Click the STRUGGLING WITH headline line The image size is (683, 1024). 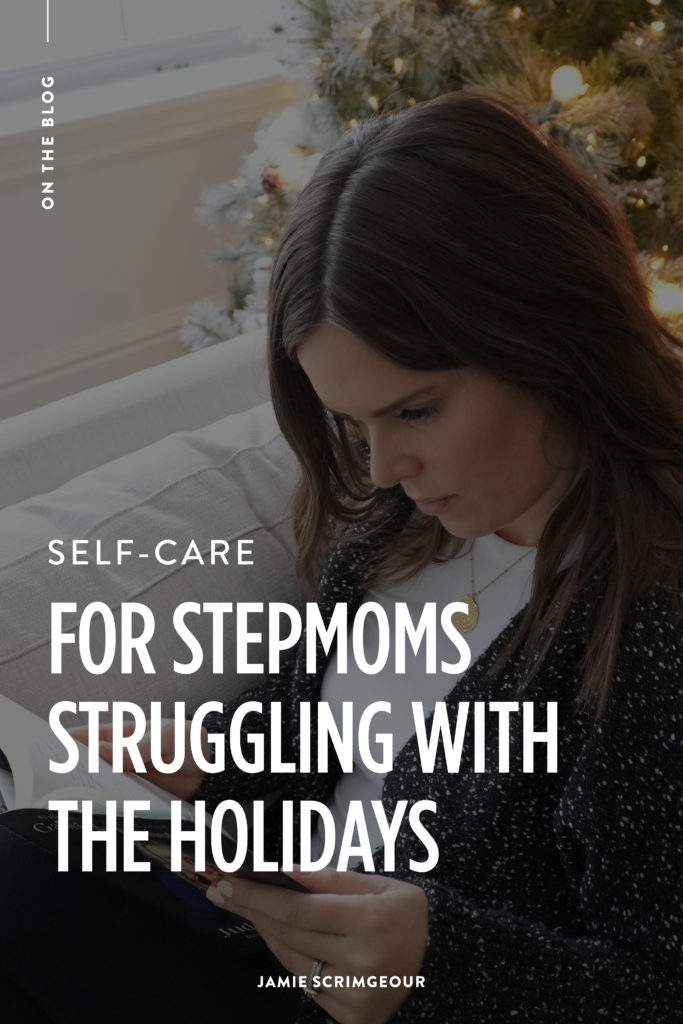(304, 737)
